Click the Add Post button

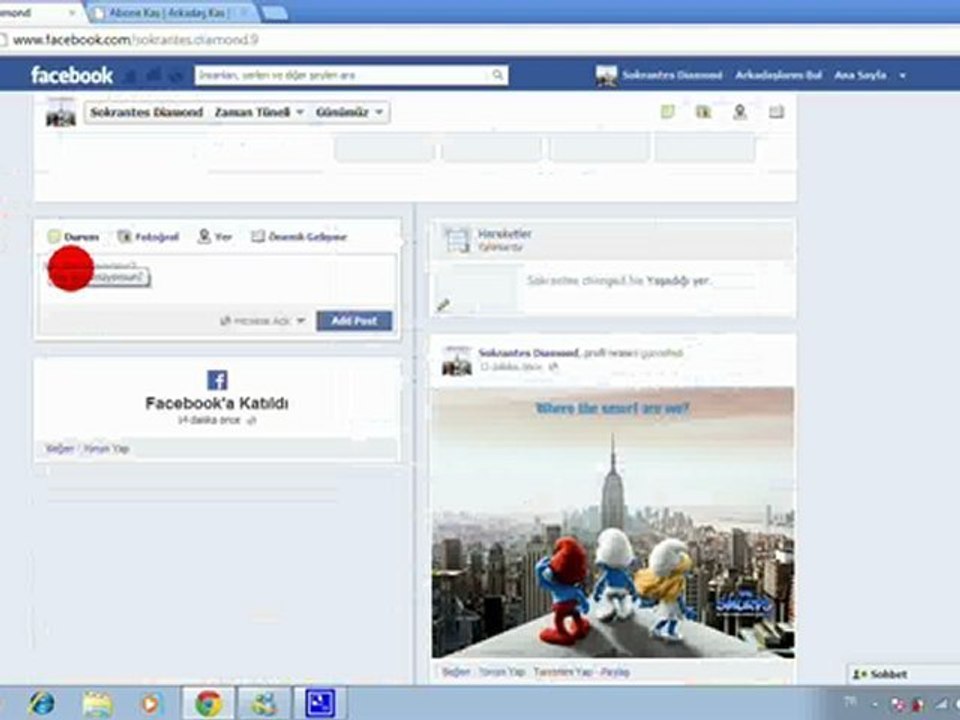coord(354,320)
